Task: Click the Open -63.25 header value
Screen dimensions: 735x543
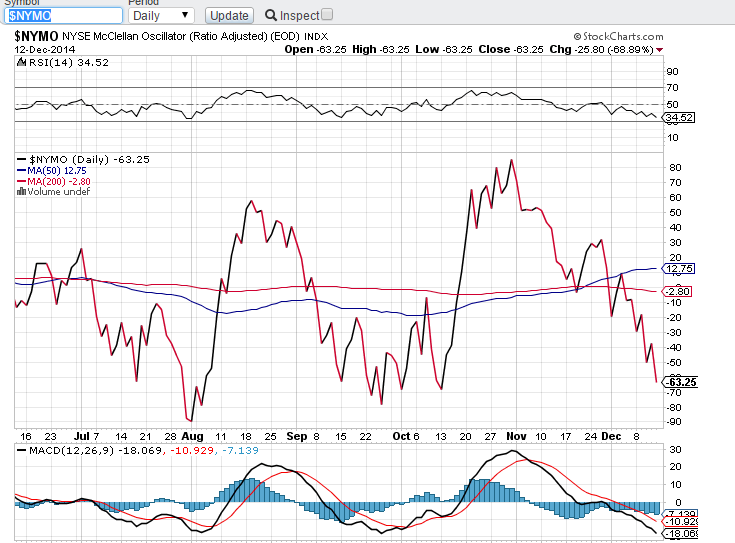Action: (x=315, y=50)
